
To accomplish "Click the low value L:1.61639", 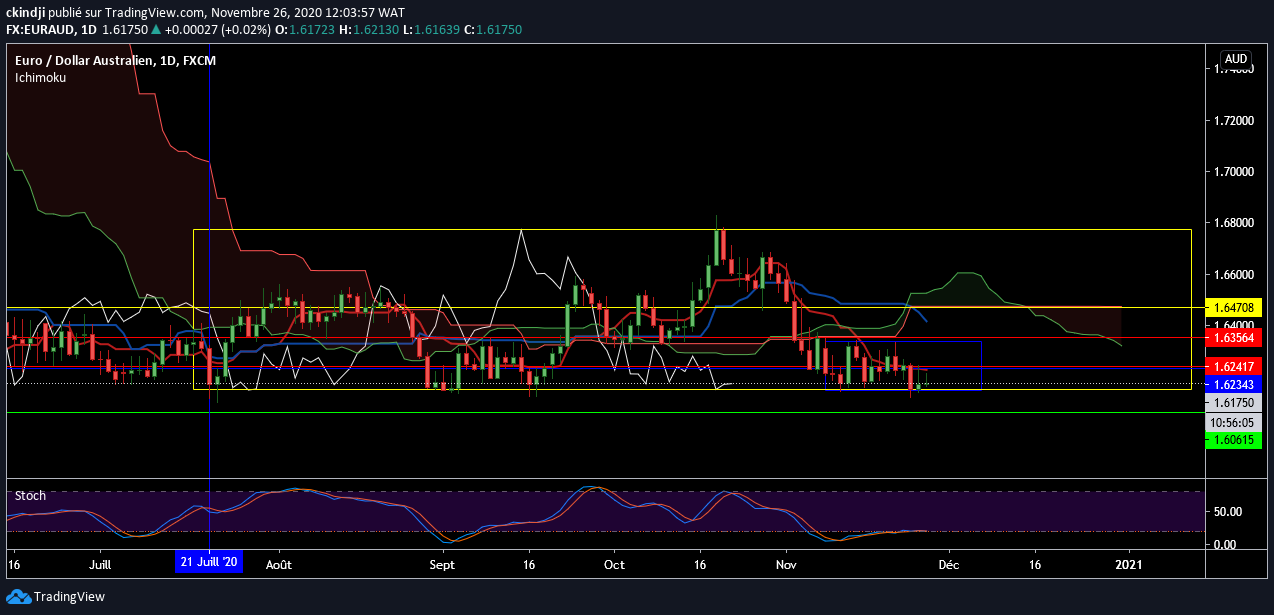I will point(433,30).
